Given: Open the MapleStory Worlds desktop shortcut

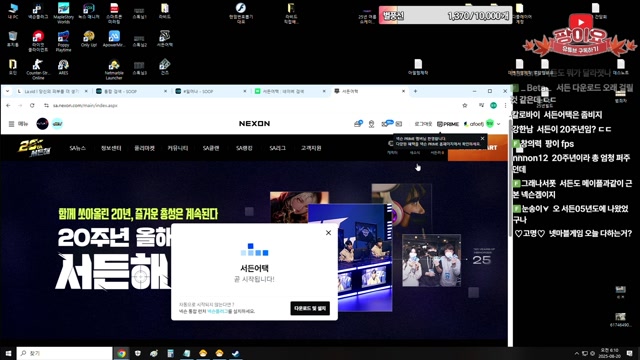Looking at the screenshot, I should click(x=63, y=13).
